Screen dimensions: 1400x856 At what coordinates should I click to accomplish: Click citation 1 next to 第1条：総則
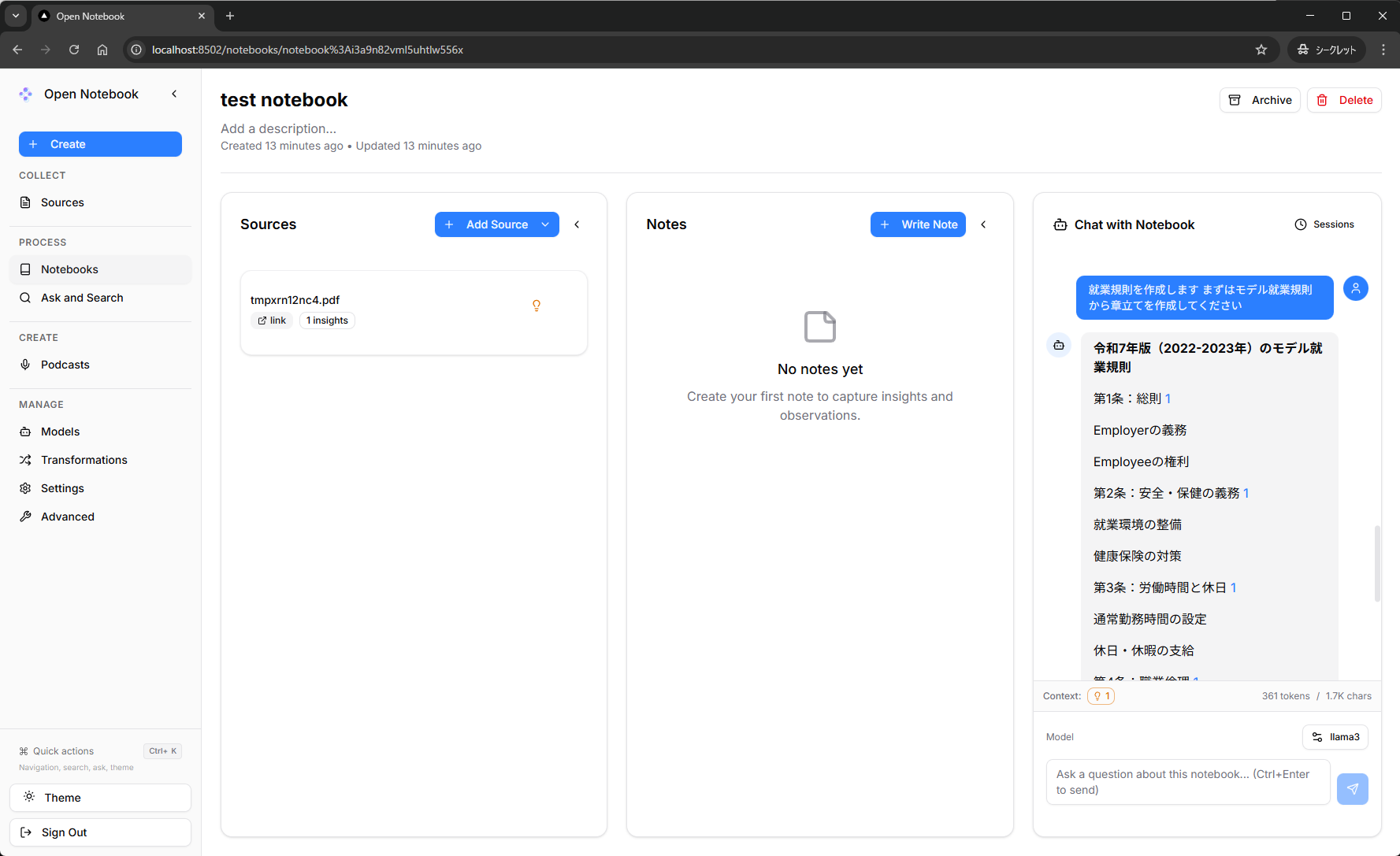(x=1168, y=398)
